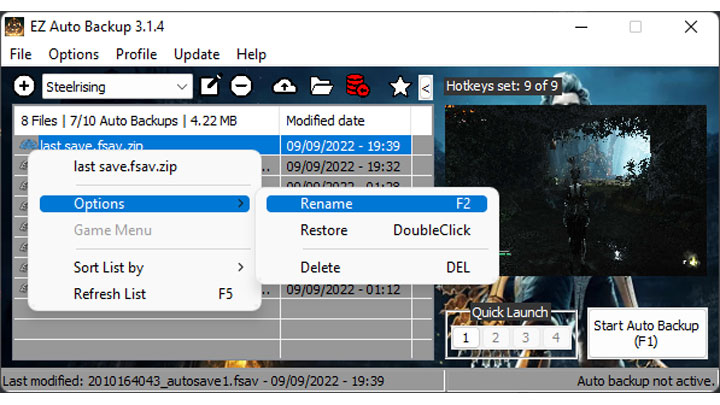The width and height of the screenshot is (720, 405).
Task: Click the Last modified status bar text
Action: click(193, 381)
